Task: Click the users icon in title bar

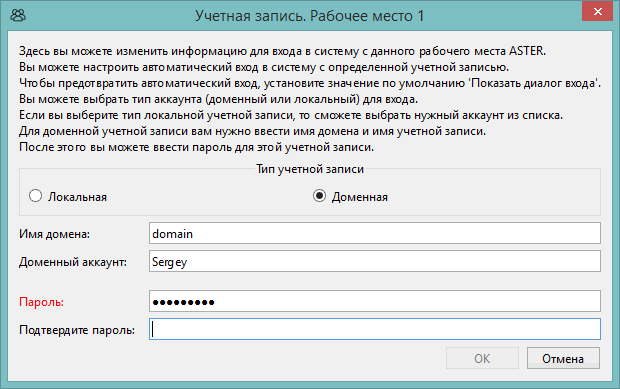Action: pos(18,15)
